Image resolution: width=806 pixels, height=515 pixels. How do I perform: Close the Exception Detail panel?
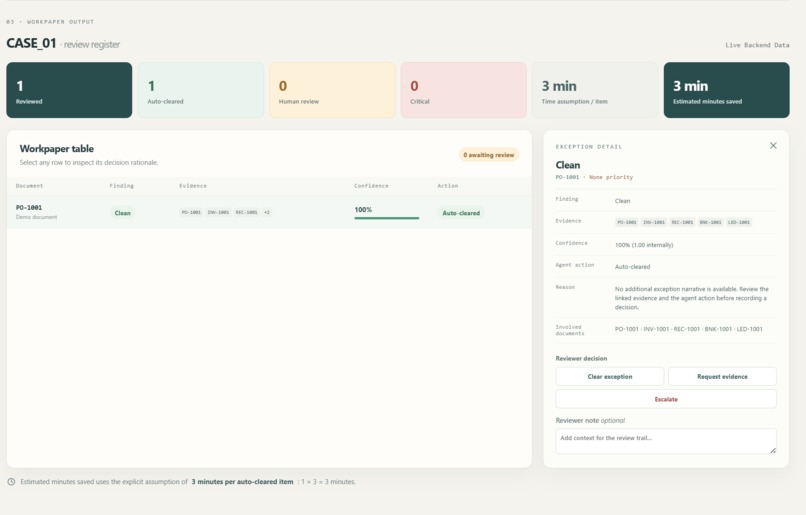click(x=773, y=145)
